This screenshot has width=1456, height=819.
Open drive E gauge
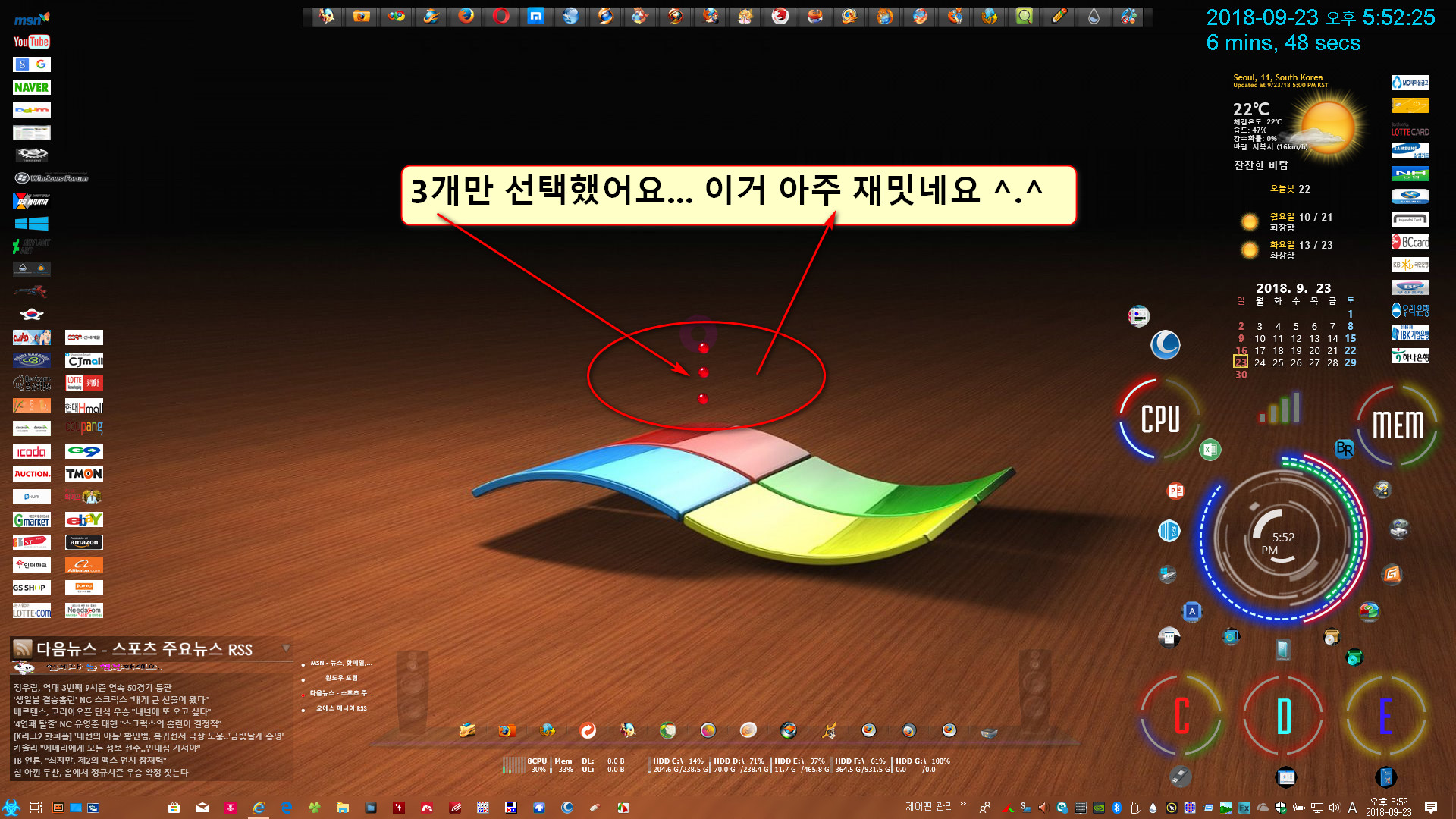1385,716
